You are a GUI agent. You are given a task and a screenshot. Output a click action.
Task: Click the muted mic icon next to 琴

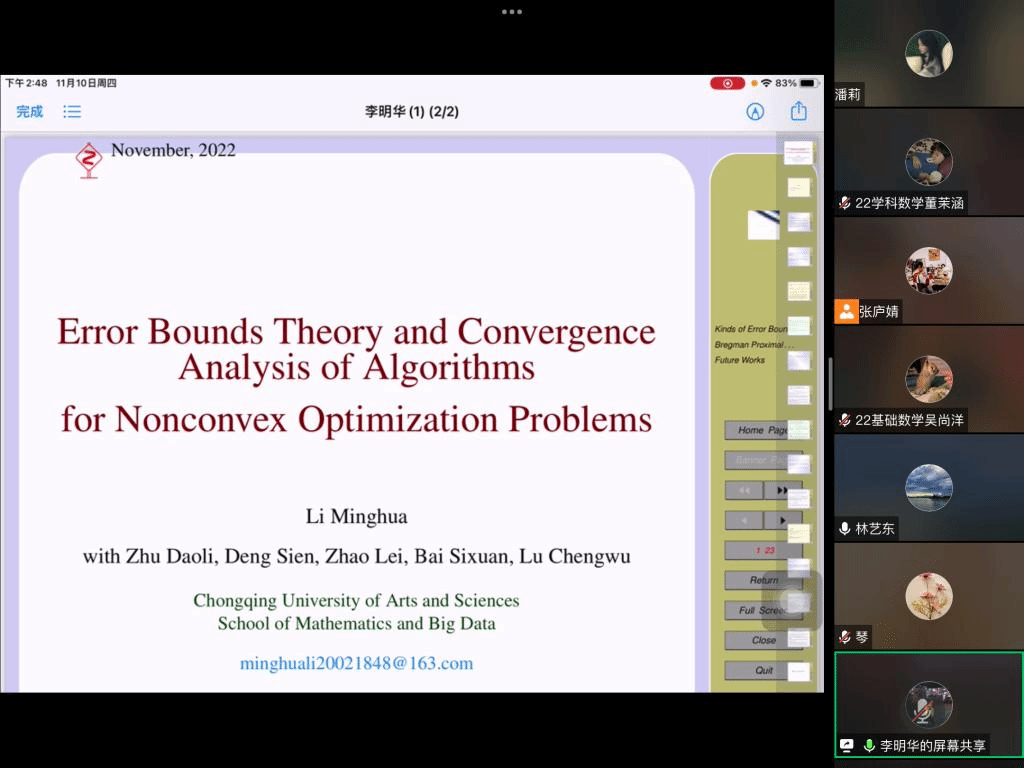point(846,637)
